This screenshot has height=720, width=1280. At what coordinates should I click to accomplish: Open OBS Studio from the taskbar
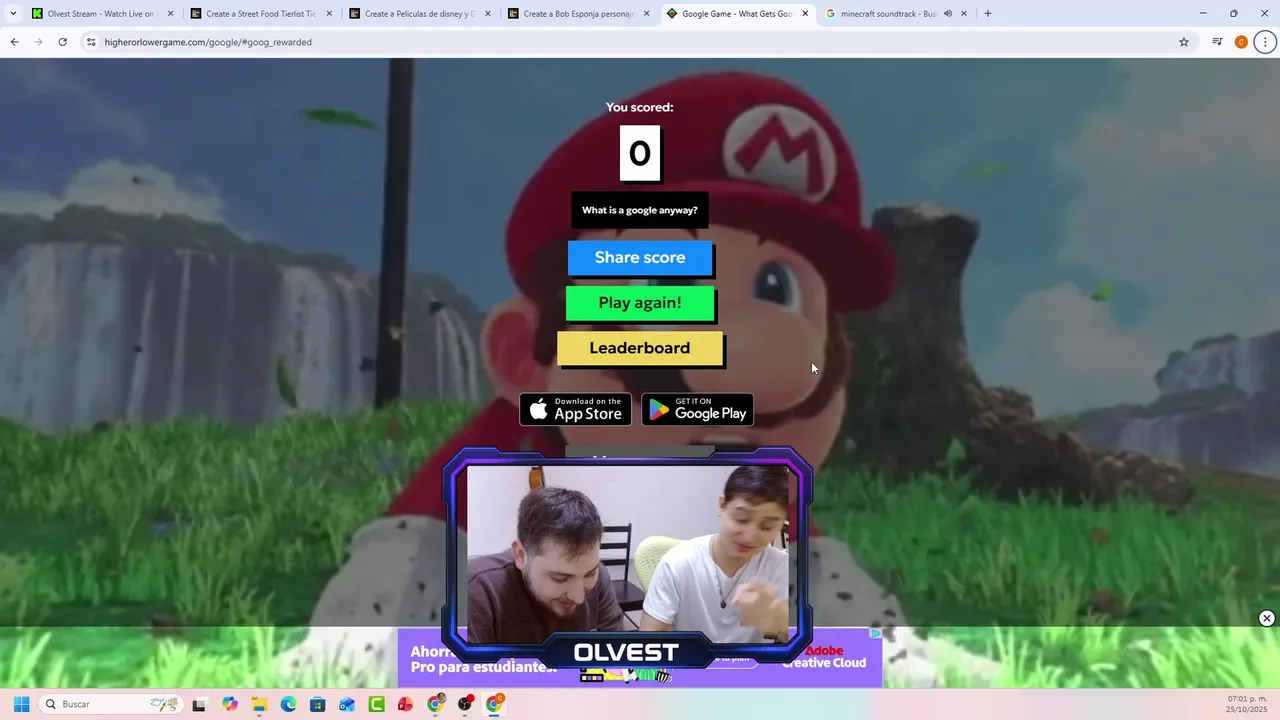pos(464,704)
